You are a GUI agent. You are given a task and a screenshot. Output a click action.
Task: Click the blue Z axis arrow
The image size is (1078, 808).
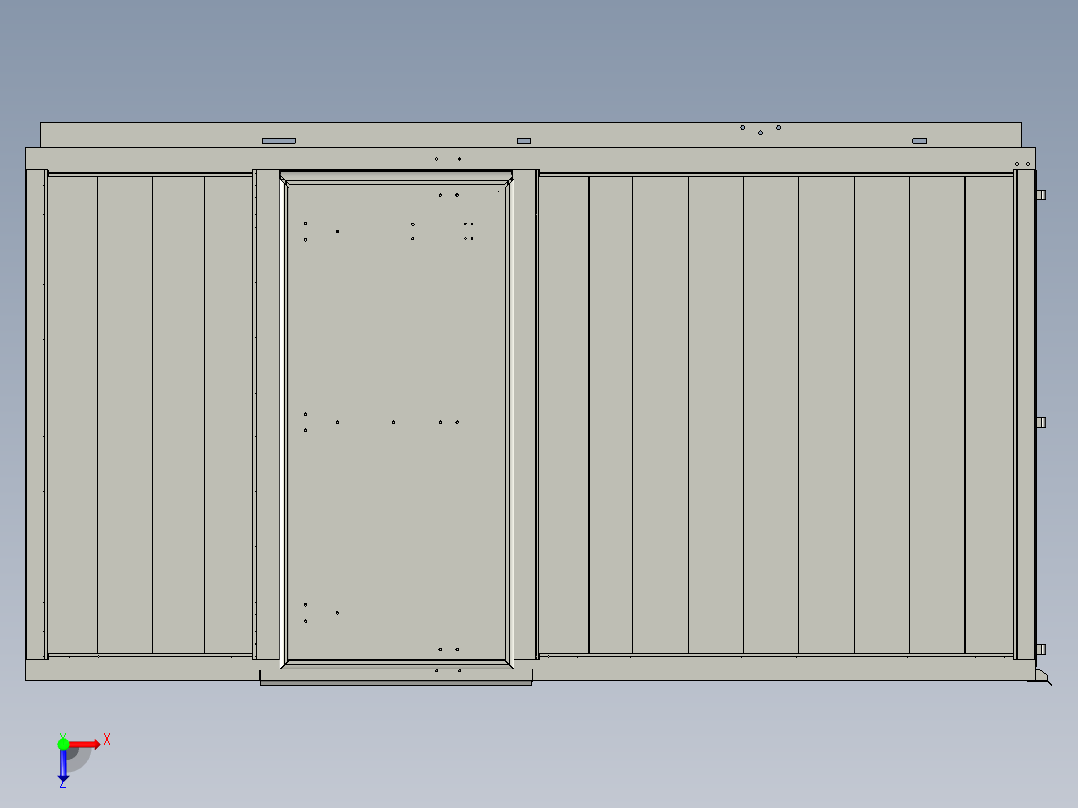coord(63,766)
